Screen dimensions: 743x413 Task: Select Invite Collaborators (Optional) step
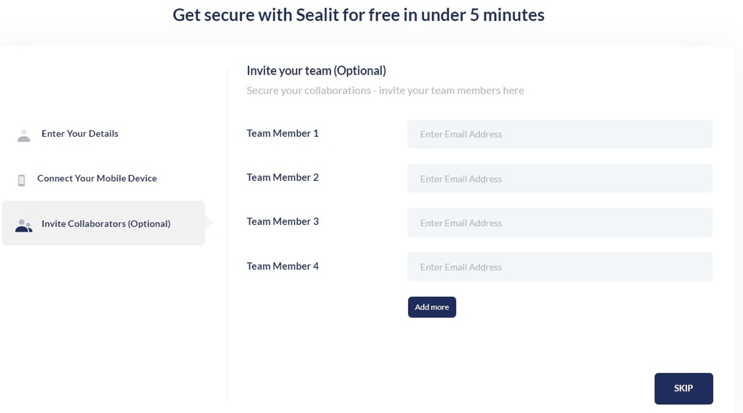[103, 223]
